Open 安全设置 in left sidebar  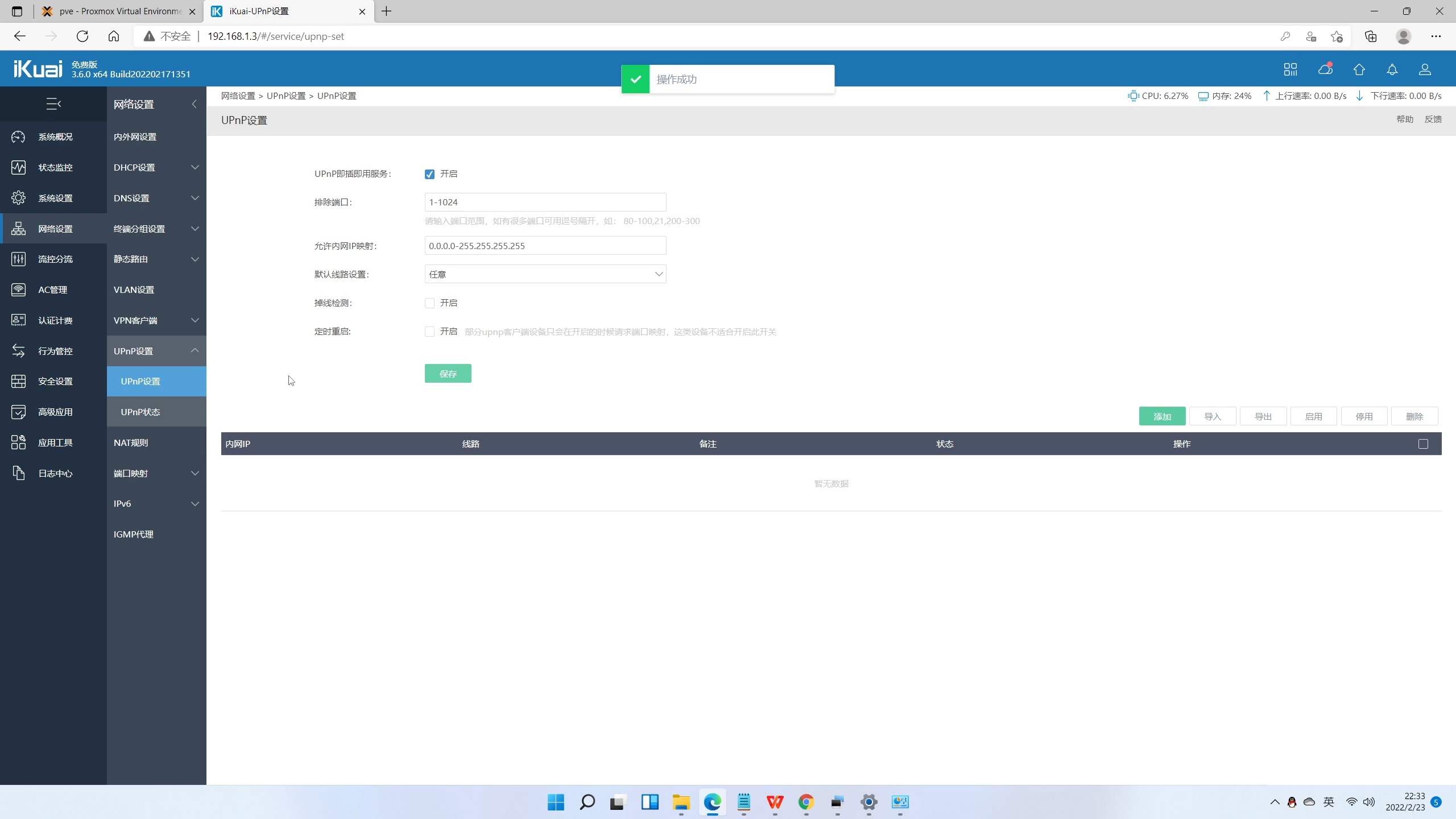[x=55, y=382]
